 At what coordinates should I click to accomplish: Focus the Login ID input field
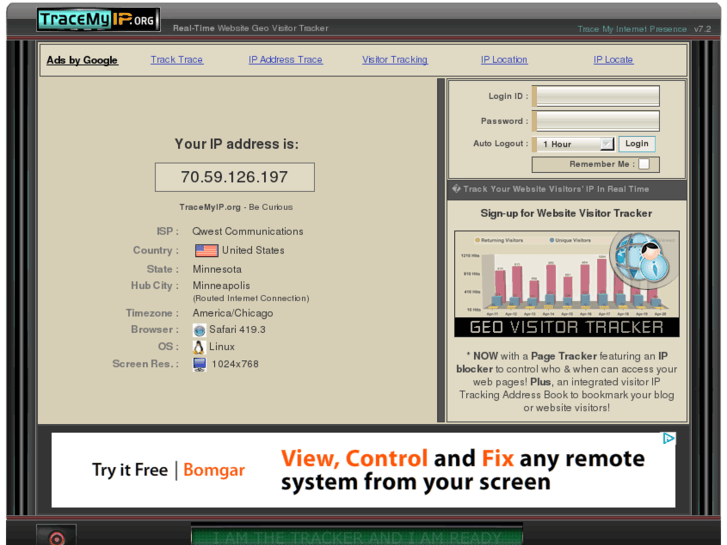click(x=598, y=96)
